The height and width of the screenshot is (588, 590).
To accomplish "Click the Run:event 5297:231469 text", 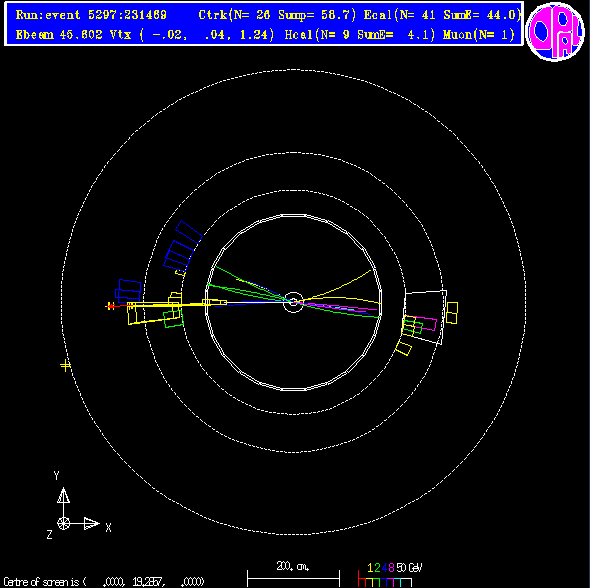I will pos(91,15).
